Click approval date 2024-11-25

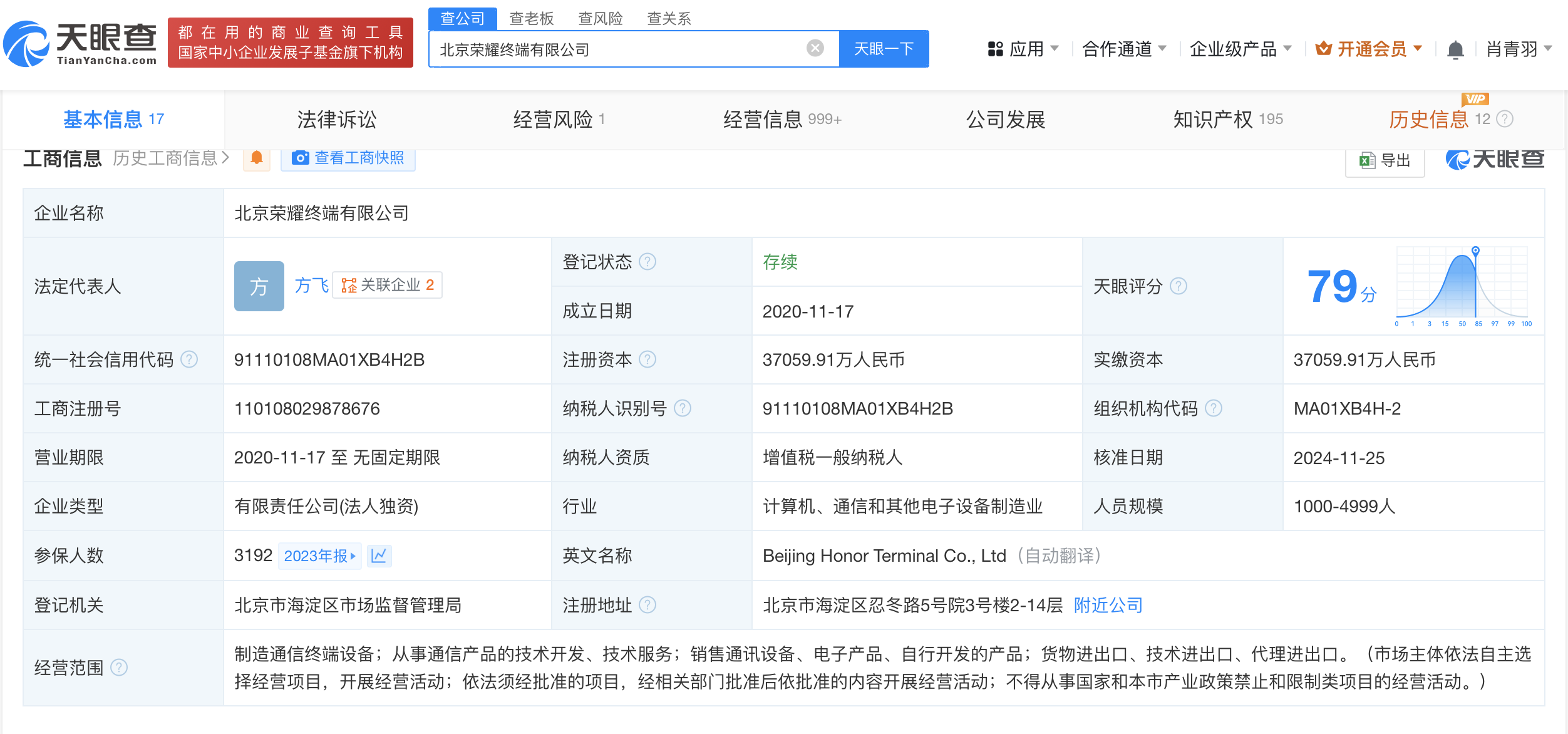tap(1339, 458)
